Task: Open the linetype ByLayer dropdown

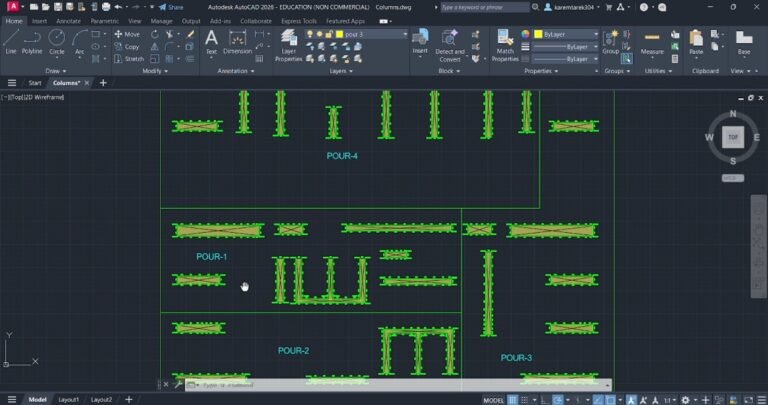Action: (x=566, y=59)
